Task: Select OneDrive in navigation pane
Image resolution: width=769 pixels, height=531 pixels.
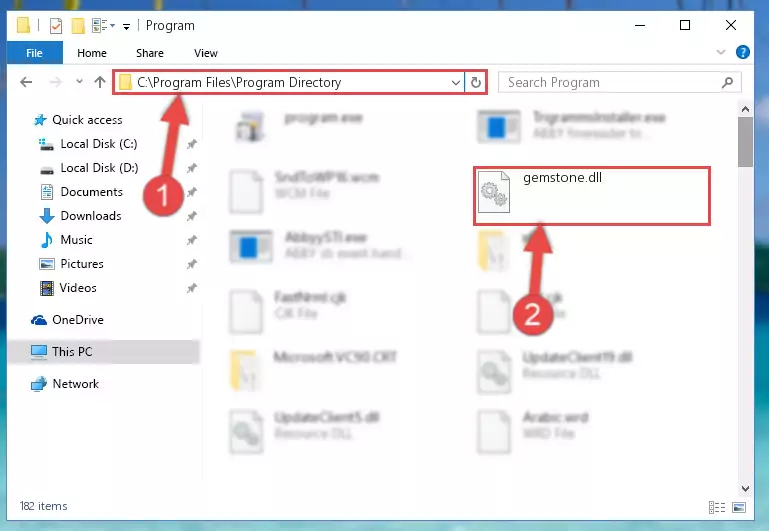Action: (x=77, y=320)
